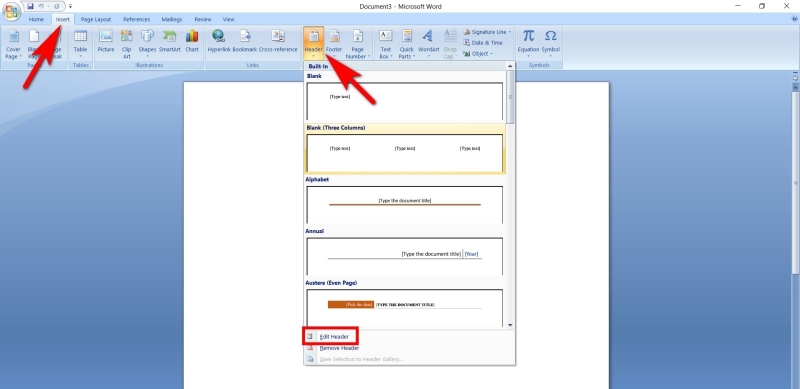Viewport: 800px width, 389px height.
Task: Open the Symbol menu
Action: pos(551,44)
